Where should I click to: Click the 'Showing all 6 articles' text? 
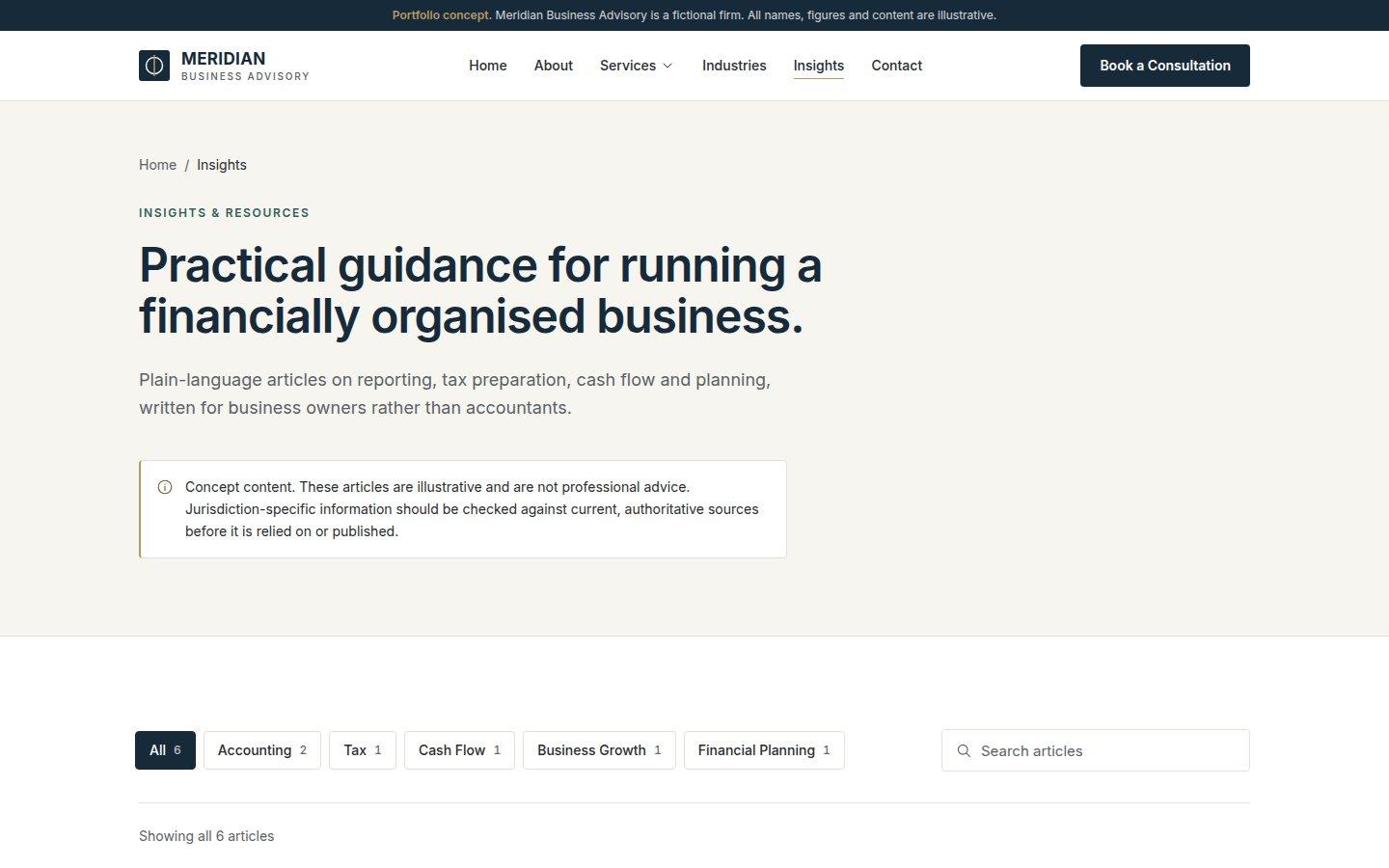click(x=206, y=836)
